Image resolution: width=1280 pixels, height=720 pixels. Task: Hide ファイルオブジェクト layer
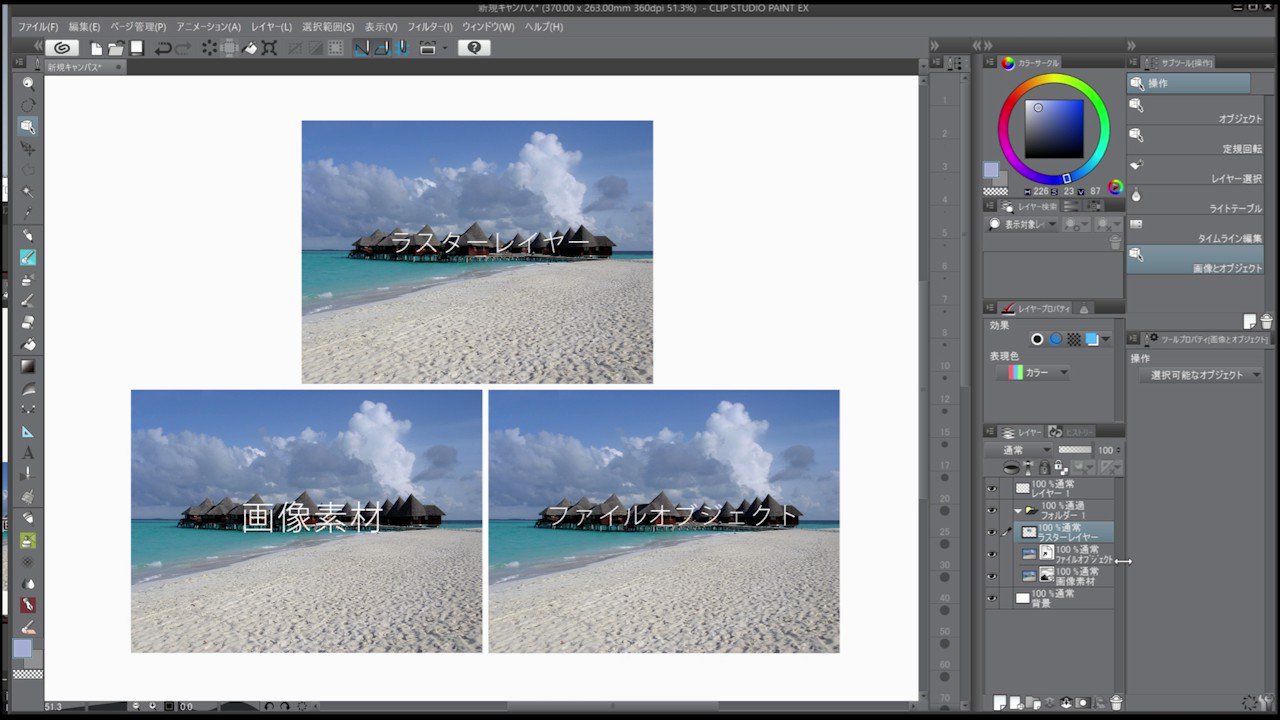click(992, 554)
